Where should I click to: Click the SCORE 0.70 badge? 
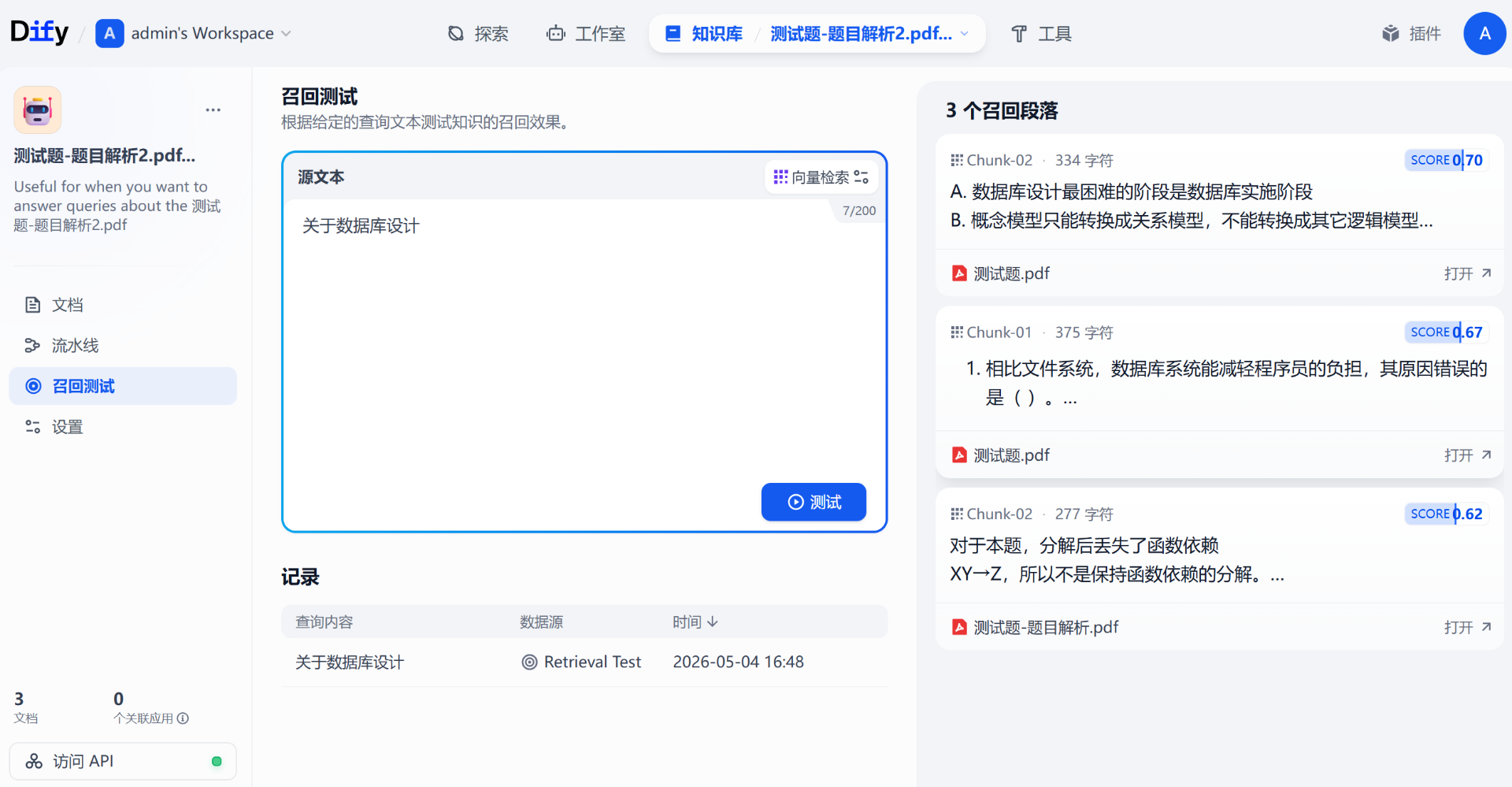(1446, 160)
